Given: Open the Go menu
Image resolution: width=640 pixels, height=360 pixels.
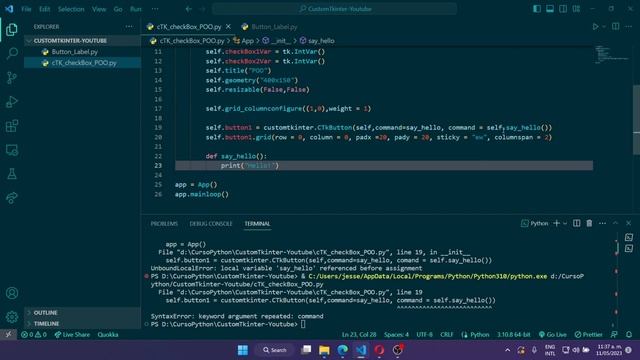Looking at the screenshot, I should (118, 9).
